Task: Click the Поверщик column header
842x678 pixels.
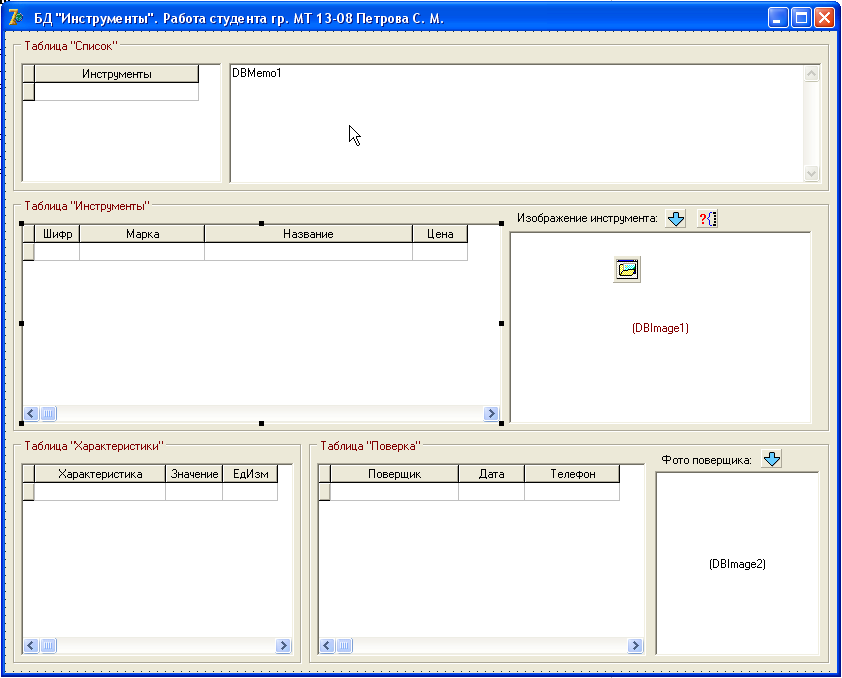Action: (394, 474)
